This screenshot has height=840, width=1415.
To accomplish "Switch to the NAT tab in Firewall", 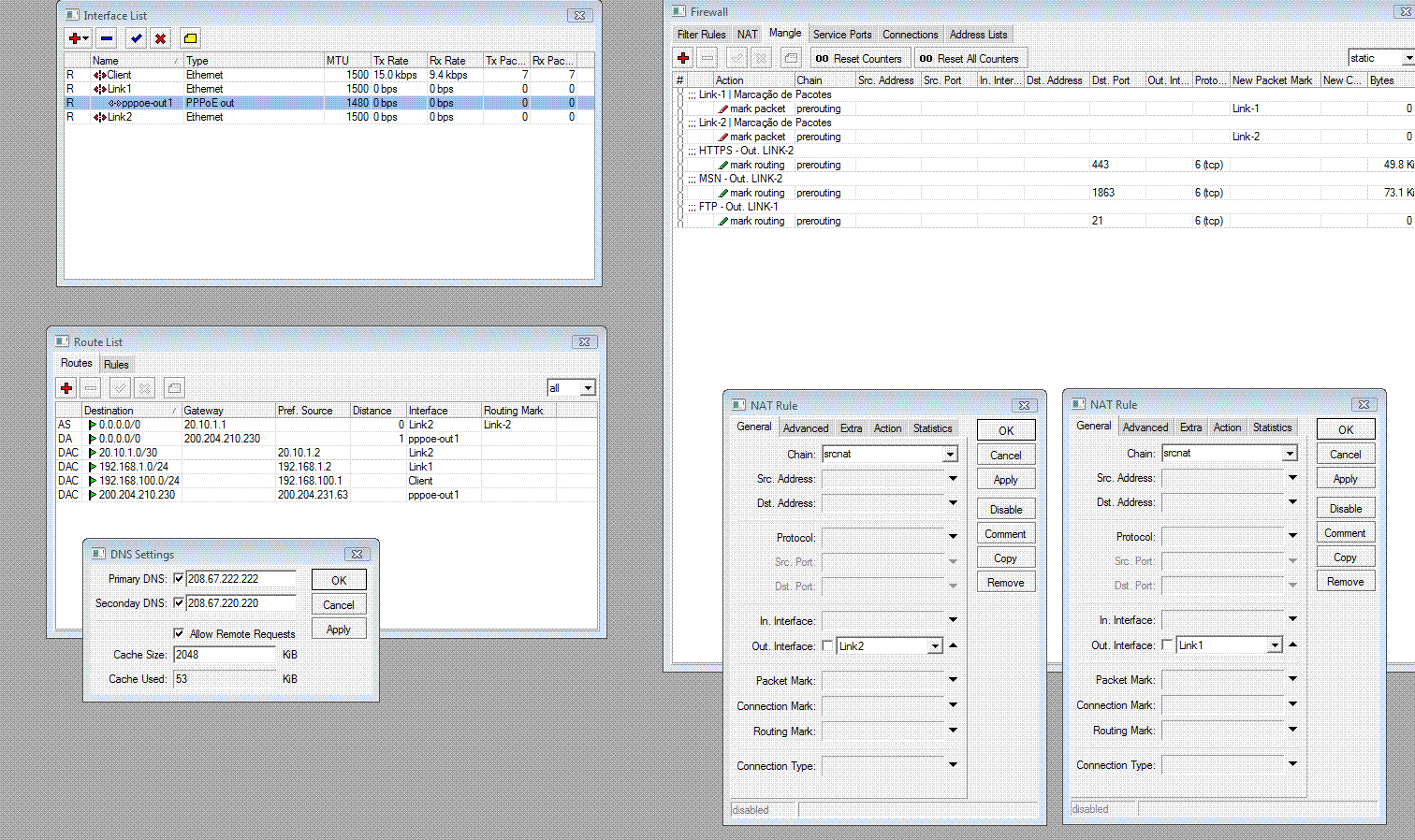I will point(747,35).
